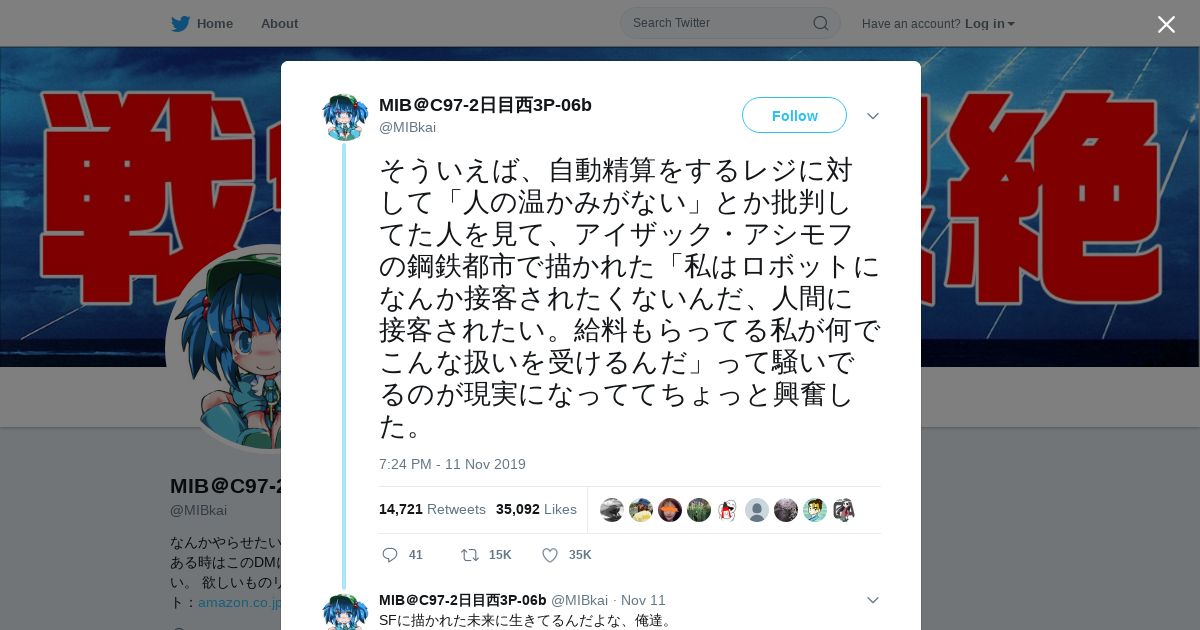This screenshot has height=630, width=1200.
Task: Click the retweet icon showing 15K
Action: point(469,555)
